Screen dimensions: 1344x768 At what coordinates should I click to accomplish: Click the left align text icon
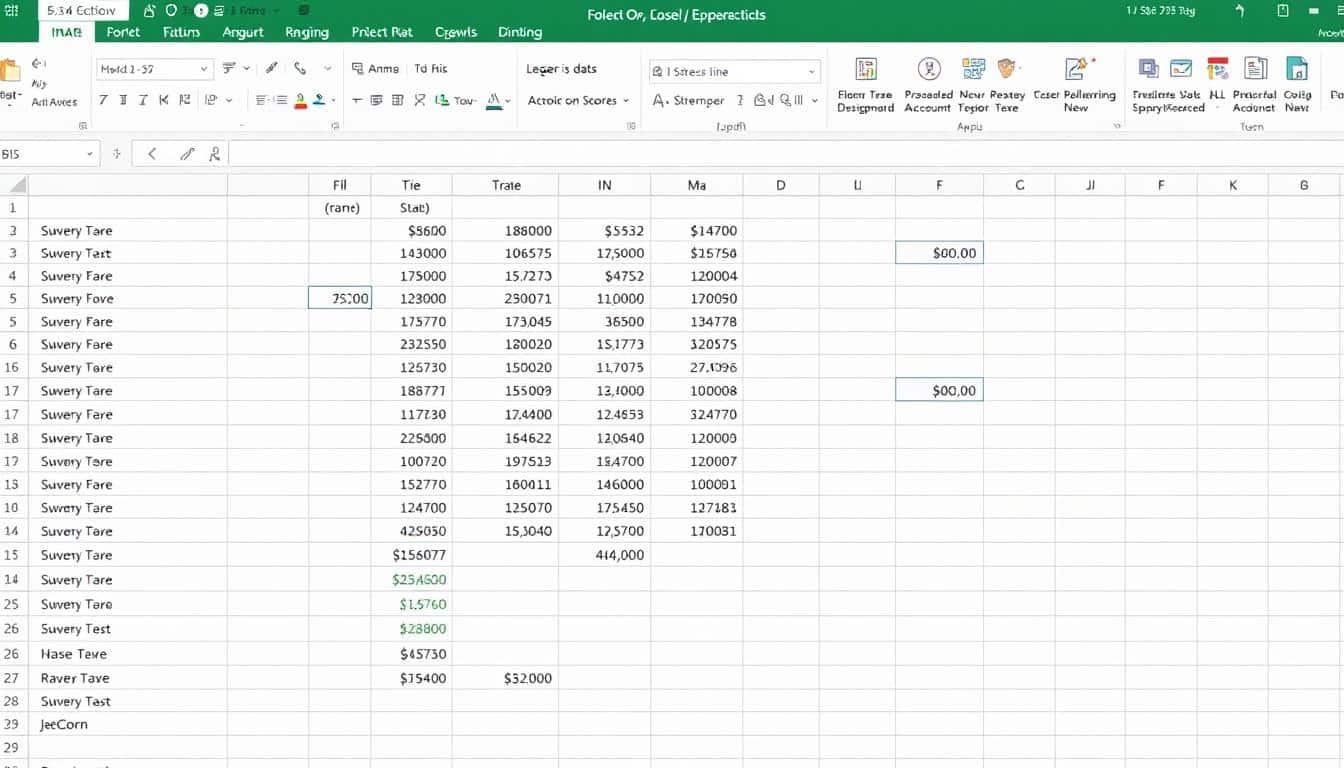[x=262, y=100]
